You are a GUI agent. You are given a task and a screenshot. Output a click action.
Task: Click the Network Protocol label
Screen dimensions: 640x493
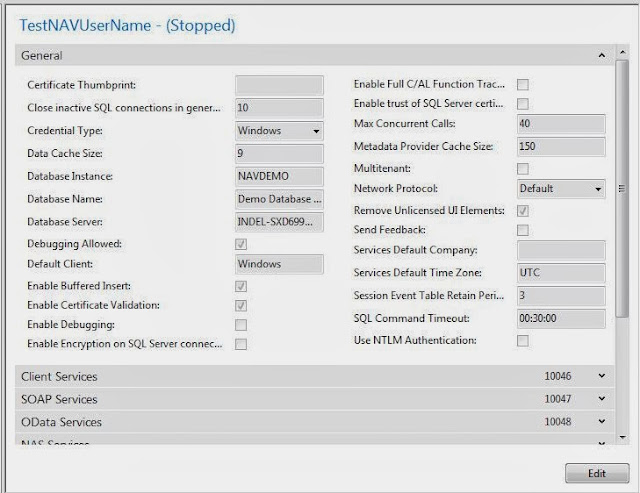396,189
